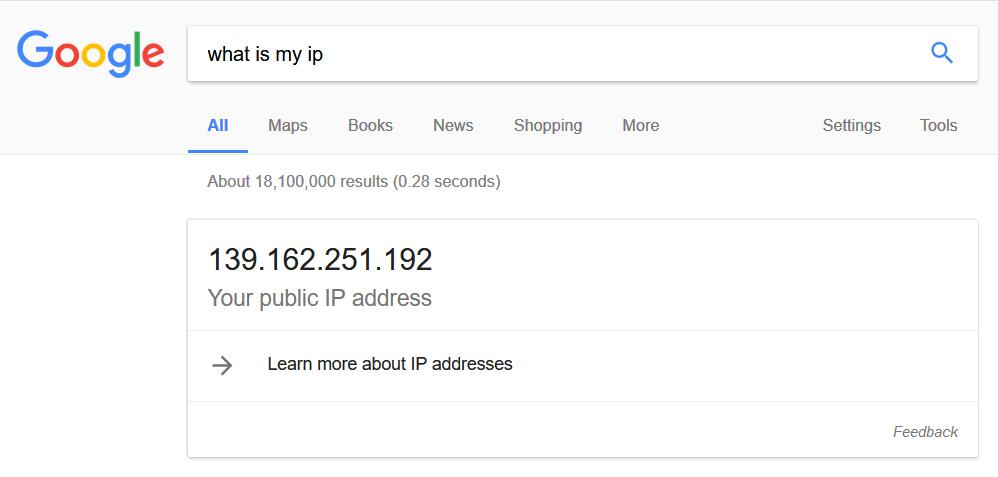Image resolution: width=998 pixels, height=477 pixels.
Task: Expand the More search categories menu
Action: click(x=641, y=125)
